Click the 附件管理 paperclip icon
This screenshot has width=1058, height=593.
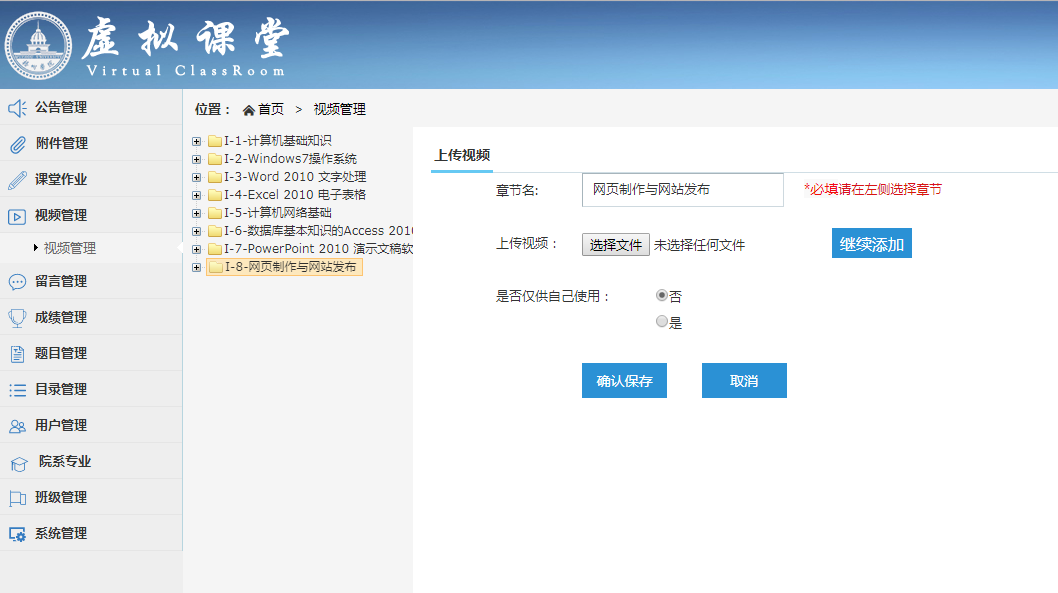point(17,144)
